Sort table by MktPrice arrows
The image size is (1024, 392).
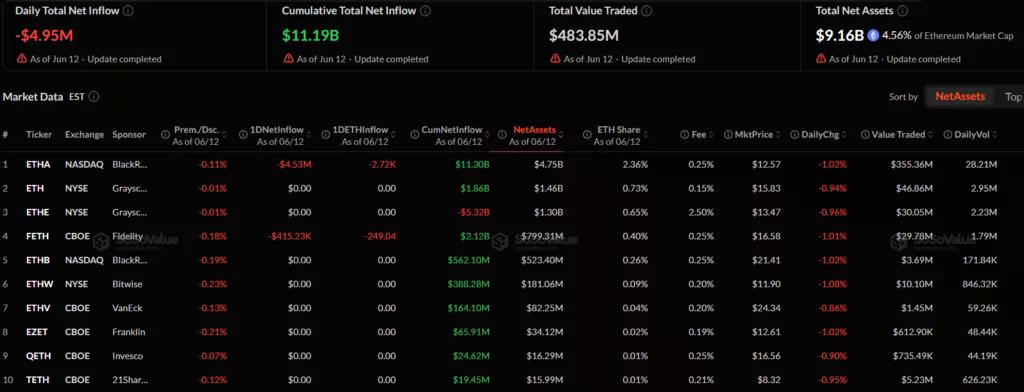(x=778, y=135)
